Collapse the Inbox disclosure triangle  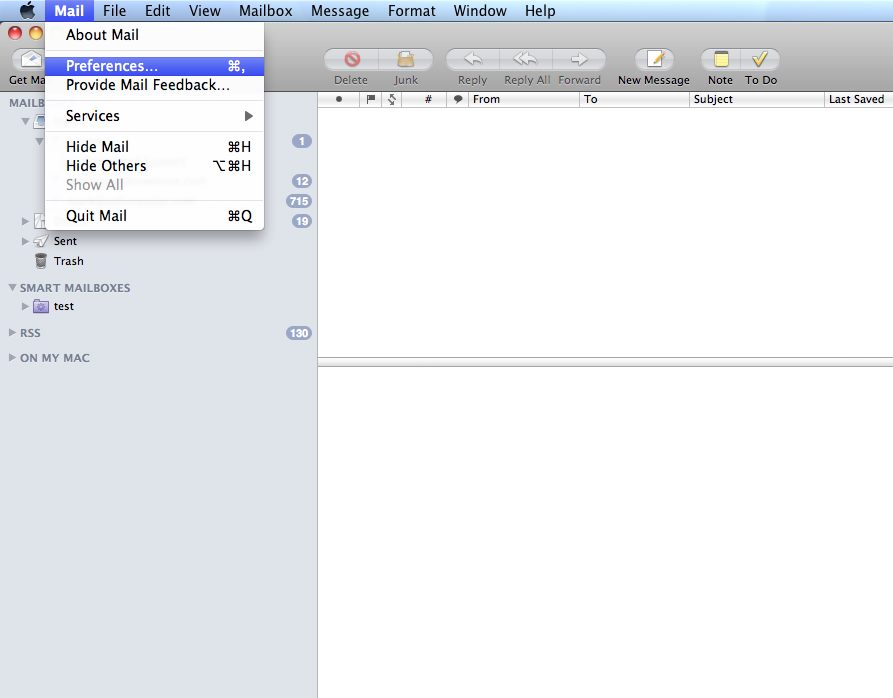point(25,121)
